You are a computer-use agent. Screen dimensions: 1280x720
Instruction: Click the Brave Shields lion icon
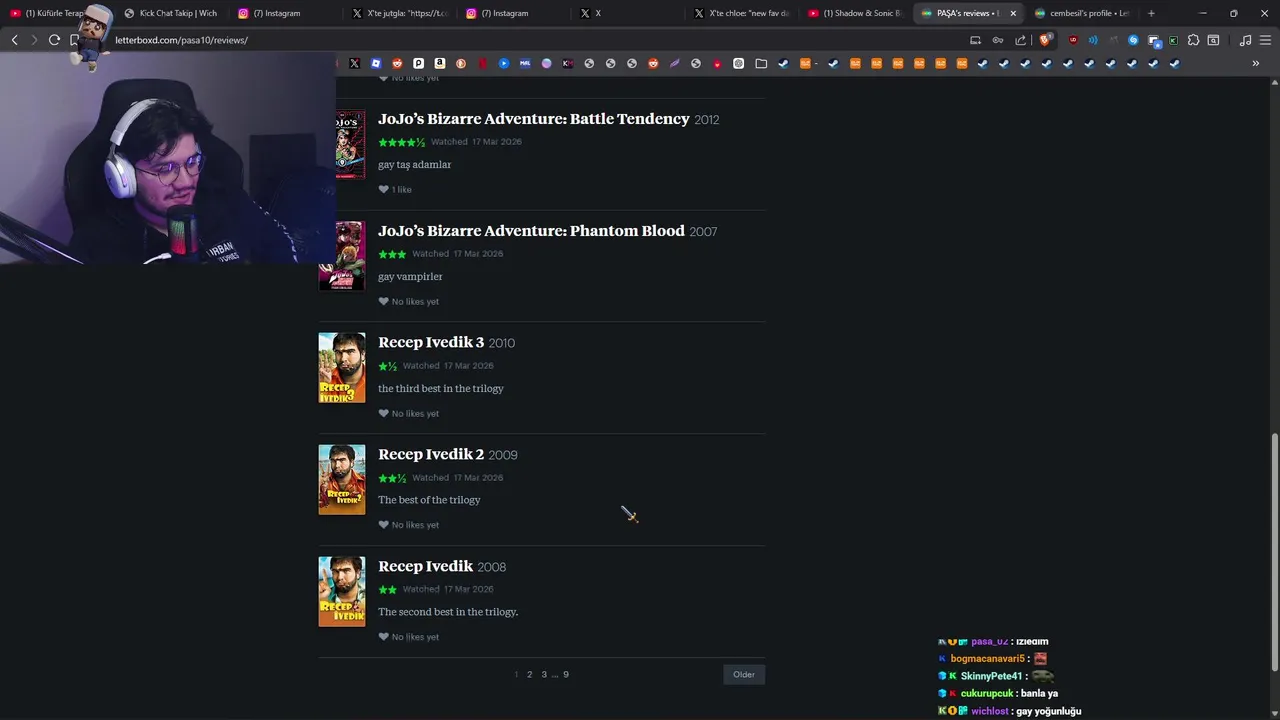pyautogui.click(x=1045, y=40)
